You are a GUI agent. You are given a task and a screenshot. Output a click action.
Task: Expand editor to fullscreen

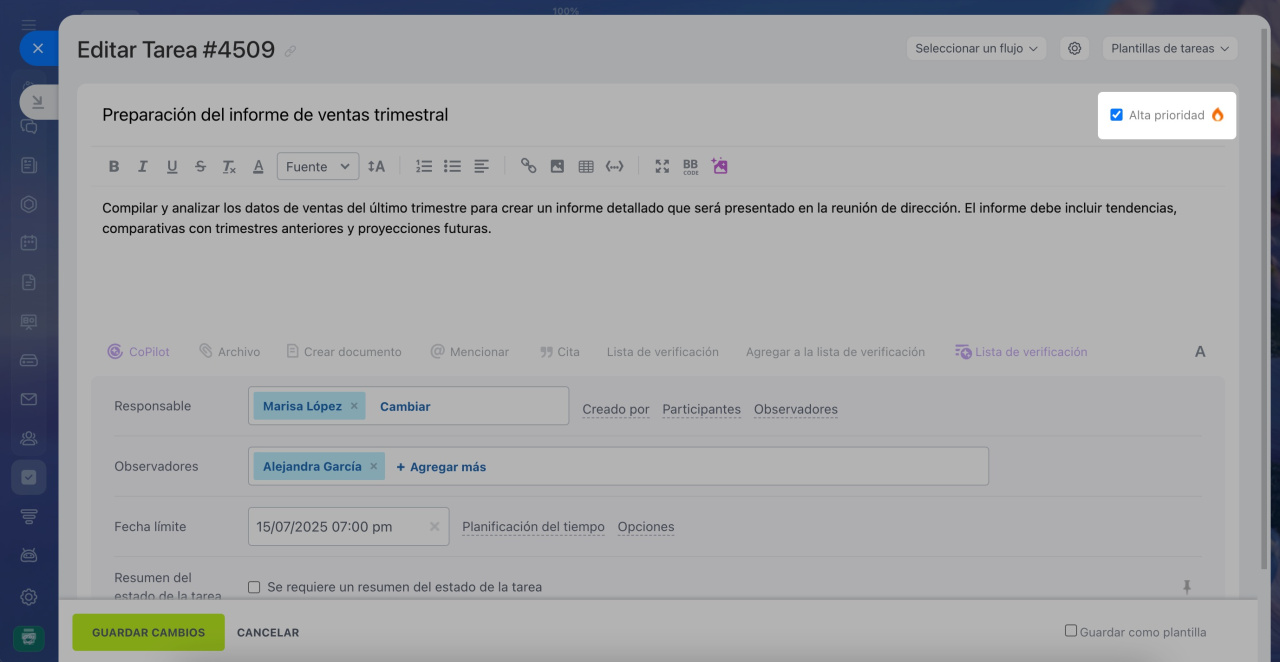[x=662, y=167]
